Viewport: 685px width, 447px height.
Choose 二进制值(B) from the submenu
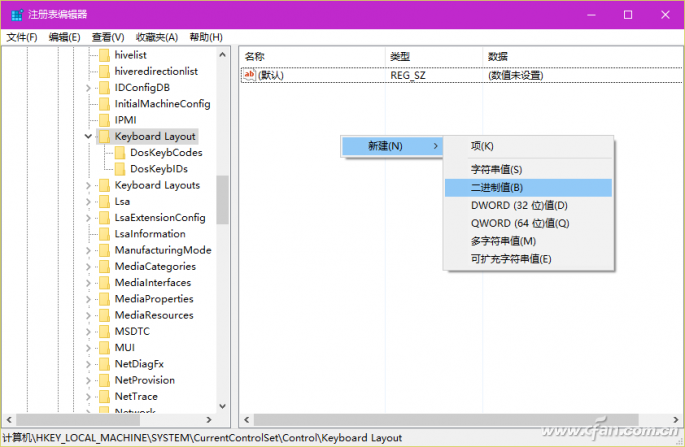point(528,187)
